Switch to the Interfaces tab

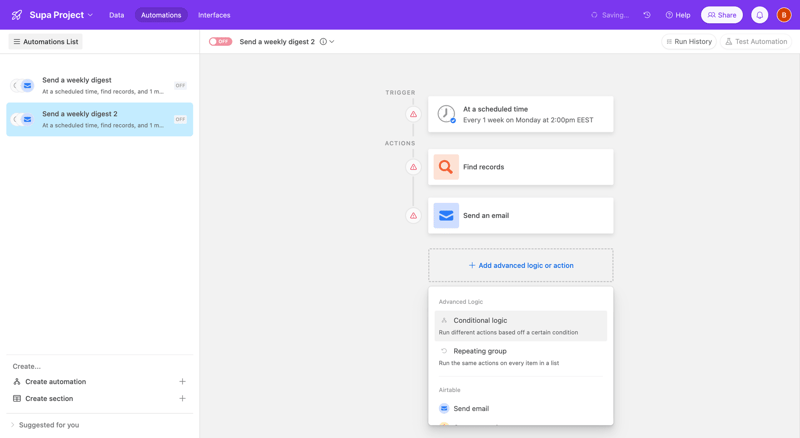[x=214, y=15]
